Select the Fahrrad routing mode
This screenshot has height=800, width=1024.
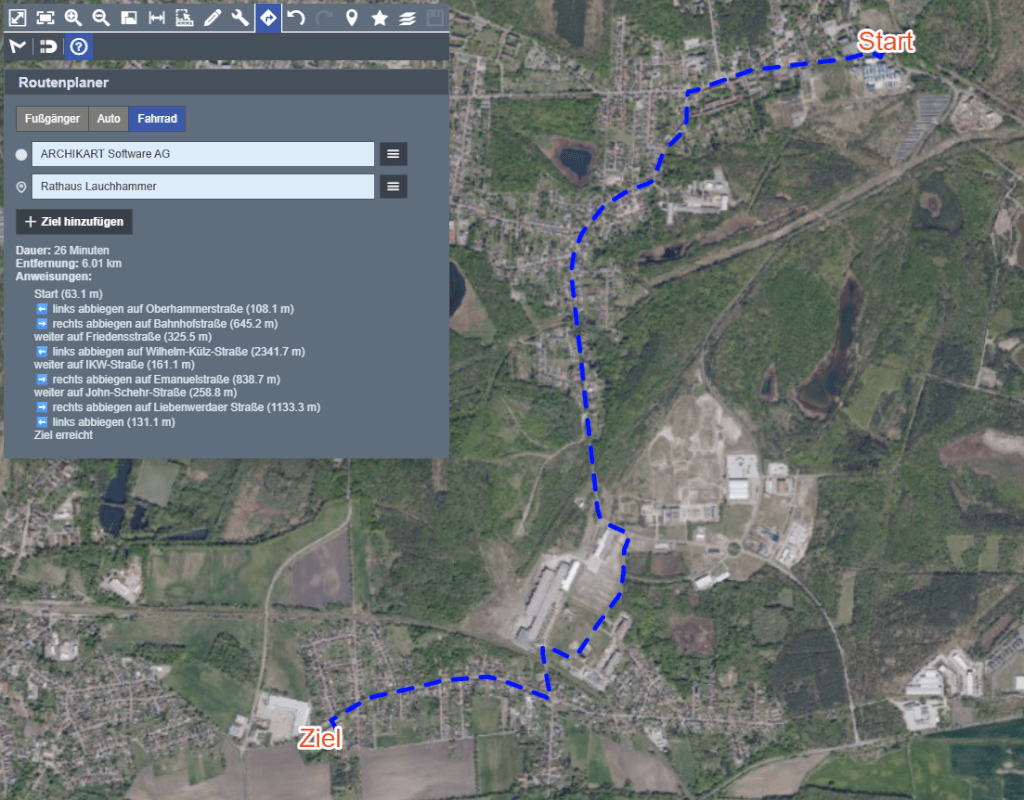pos(157,119)
